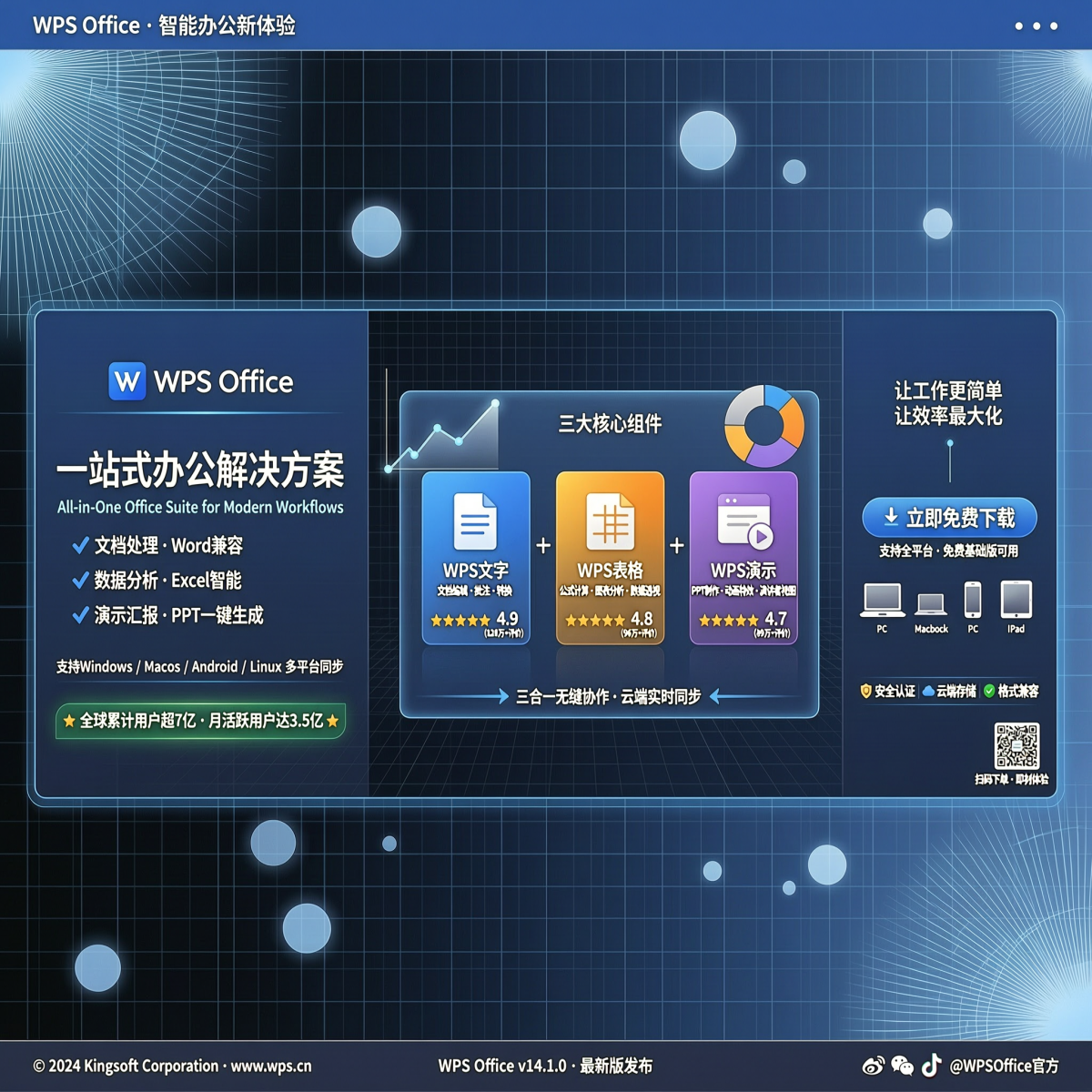
Task: Click the iPad tablet device icon
Action: tap(1016, 601)
